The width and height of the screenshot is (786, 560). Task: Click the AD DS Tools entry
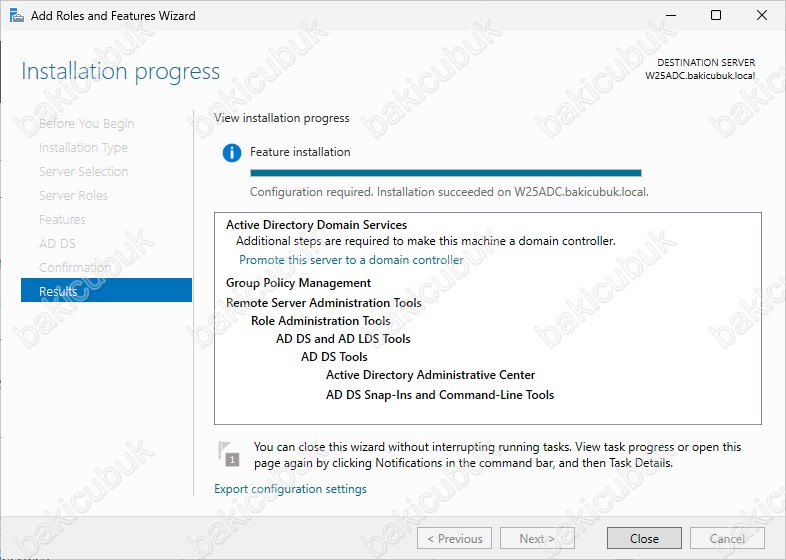[334, 357]
